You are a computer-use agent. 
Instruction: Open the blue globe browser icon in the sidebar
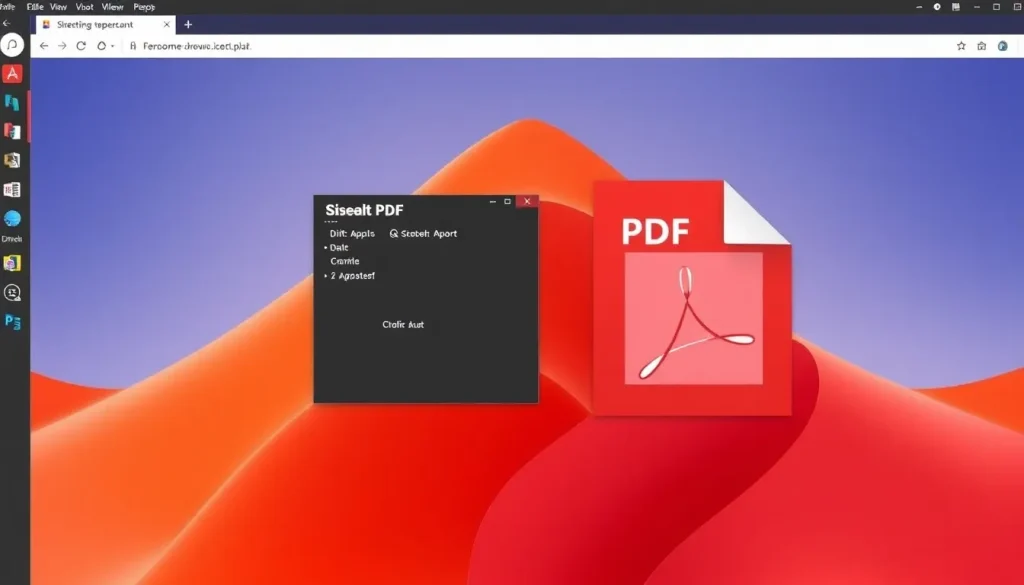click(x=12, y=219)
